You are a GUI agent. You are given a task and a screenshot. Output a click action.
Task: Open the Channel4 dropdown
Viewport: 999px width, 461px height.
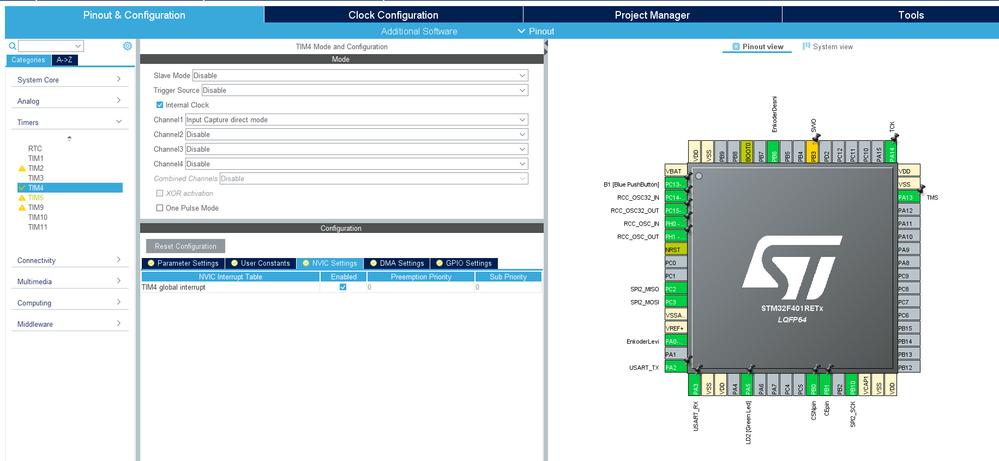[x=357, y=164]
